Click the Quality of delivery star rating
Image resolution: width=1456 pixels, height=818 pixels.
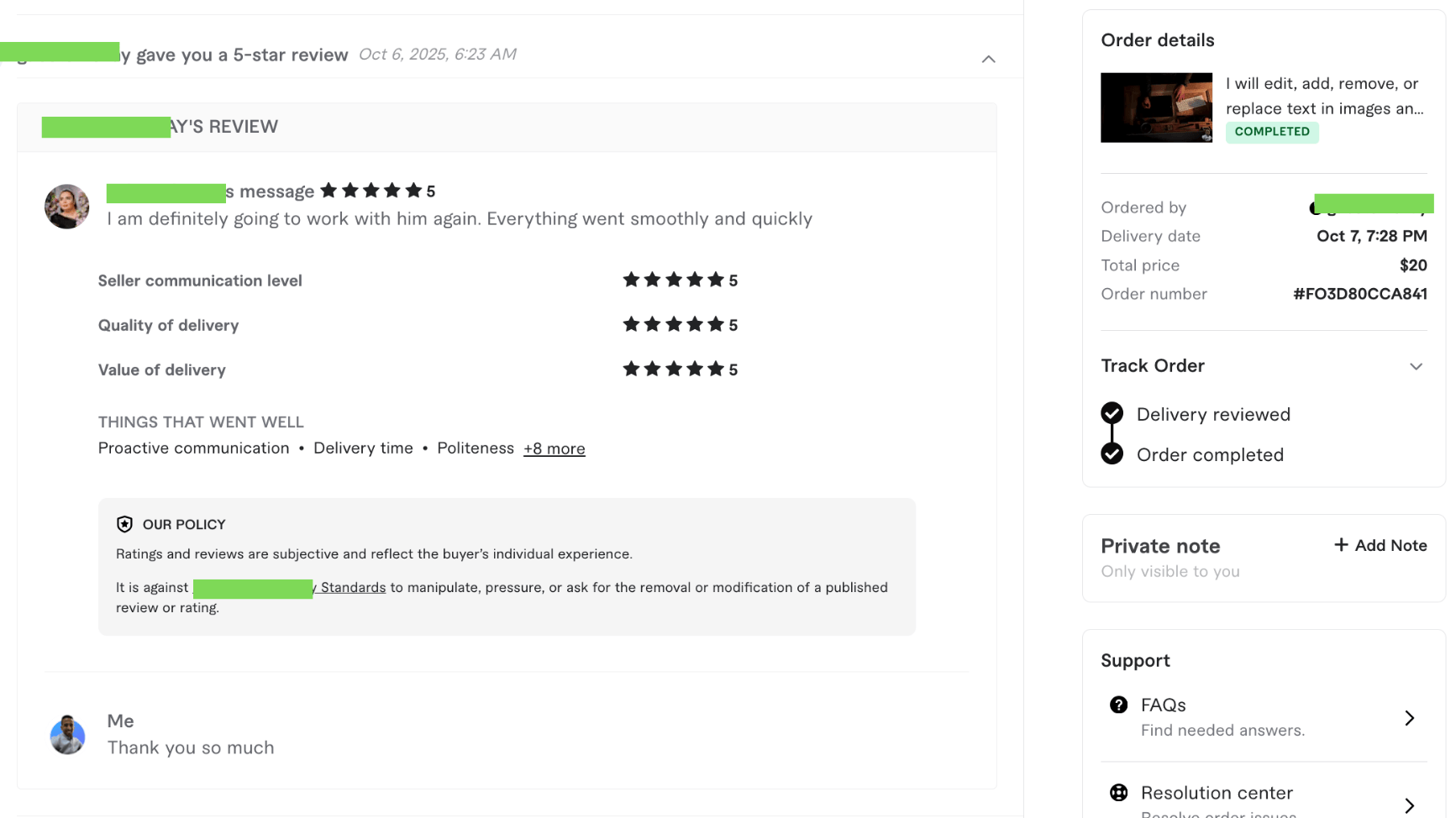pos(673,324)
